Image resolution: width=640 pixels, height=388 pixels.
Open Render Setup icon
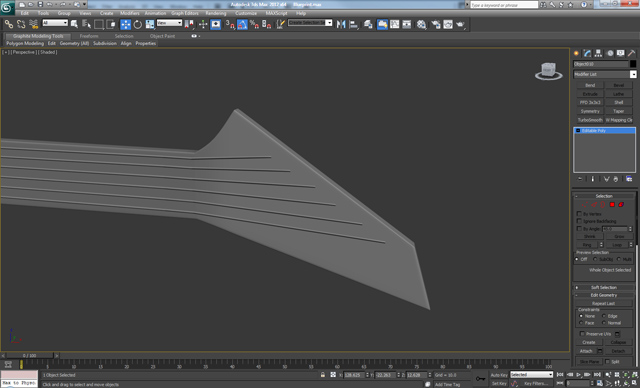pyautogui.click(x=436, y=24)
